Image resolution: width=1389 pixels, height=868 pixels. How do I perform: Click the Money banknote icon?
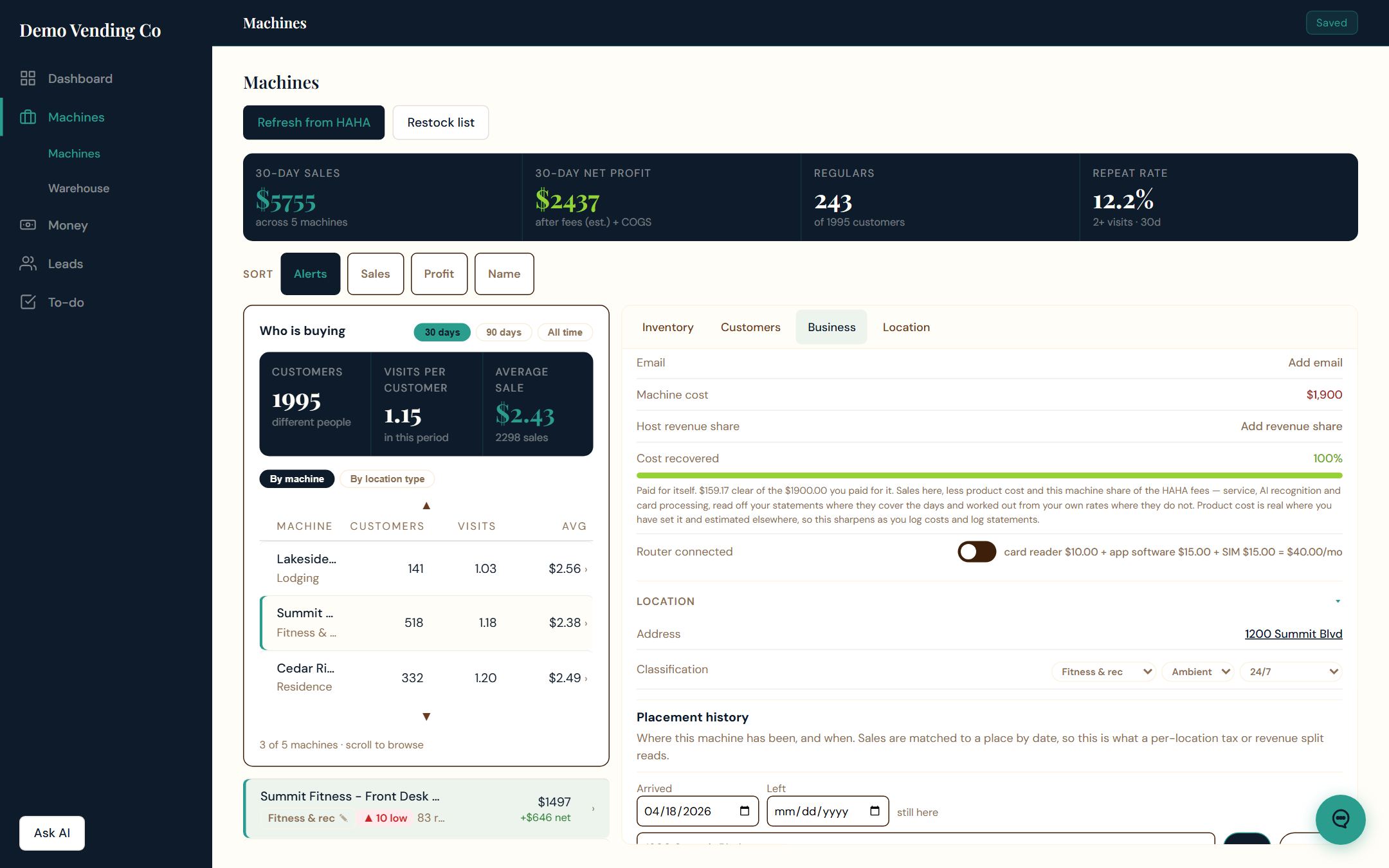tap(28, 225)
